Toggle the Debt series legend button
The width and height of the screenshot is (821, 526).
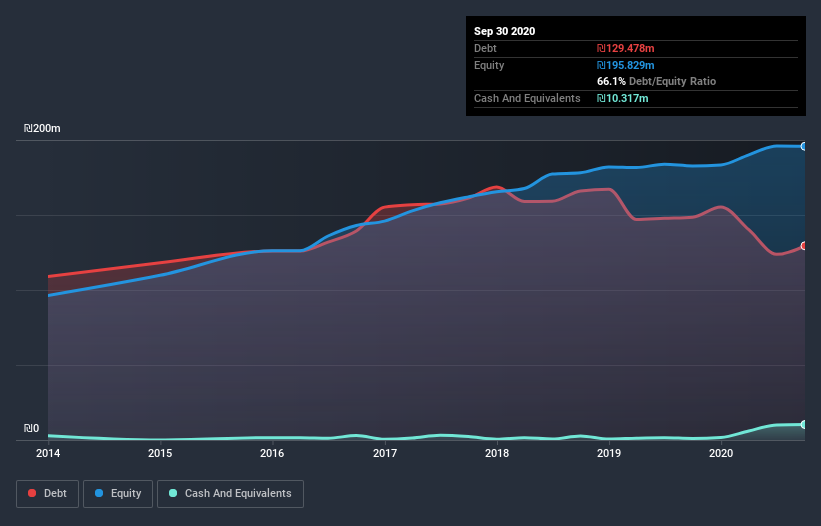click(x=47, y=494)
